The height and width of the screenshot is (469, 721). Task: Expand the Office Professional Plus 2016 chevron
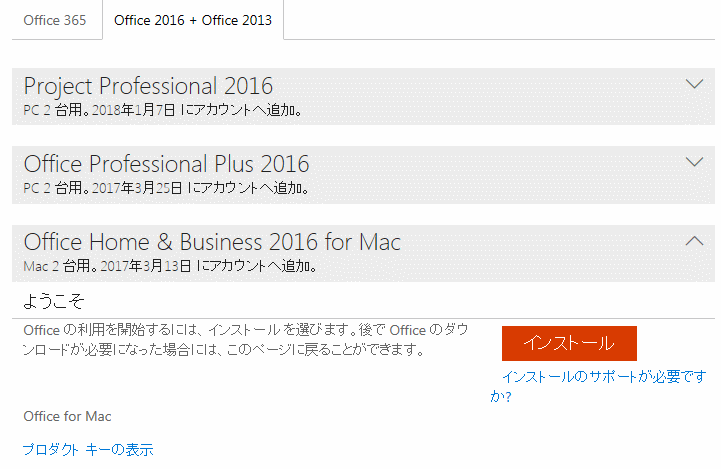694,162
